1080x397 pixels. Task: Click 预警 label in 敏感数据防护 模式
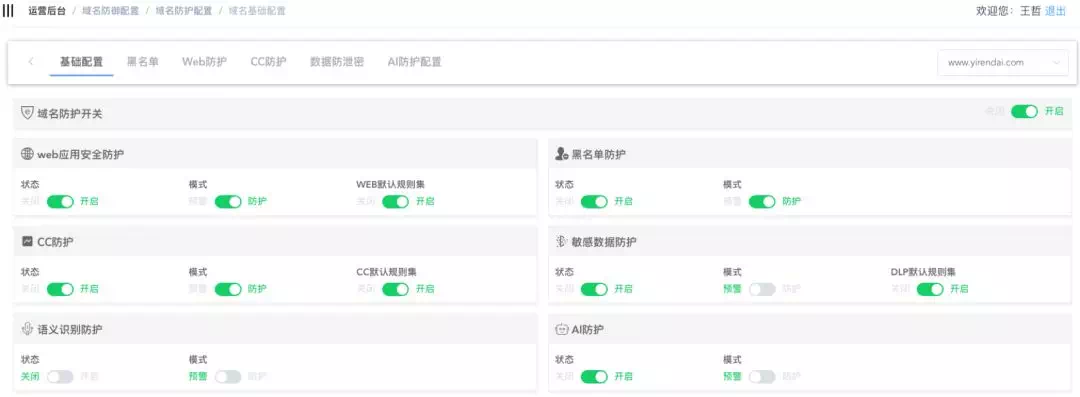pyautogui.click(x=732, y=289)
